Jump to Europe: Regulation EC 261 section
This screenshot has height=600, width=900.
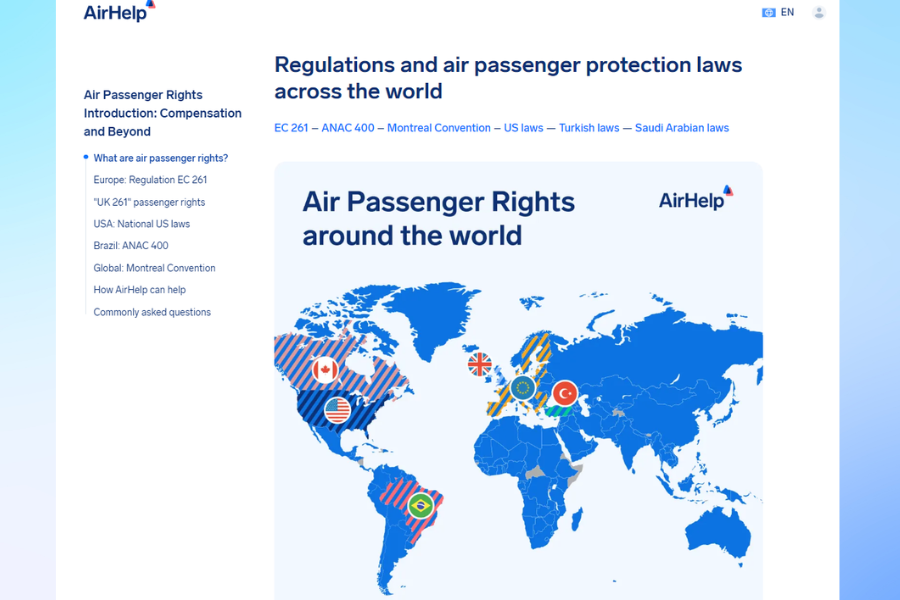[x=150, y=180]
